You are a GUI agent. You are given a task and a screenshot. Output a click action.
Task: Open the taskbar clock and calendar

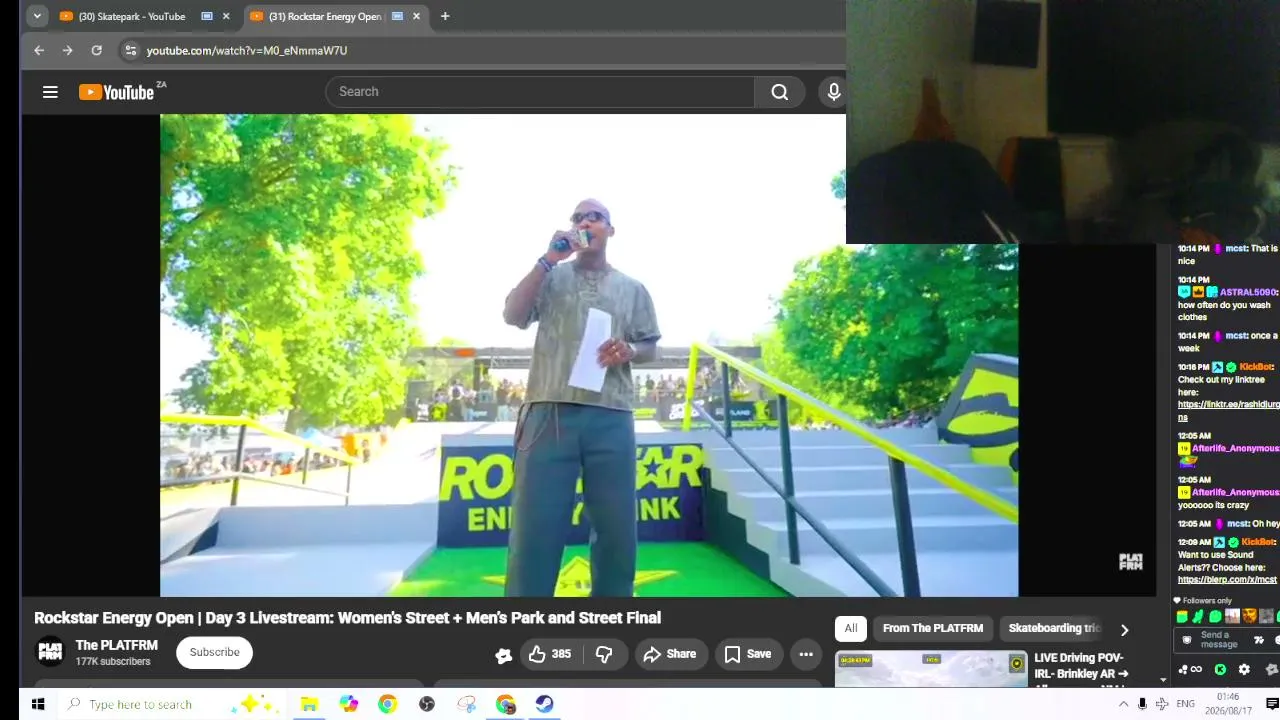click(1228, 704)
